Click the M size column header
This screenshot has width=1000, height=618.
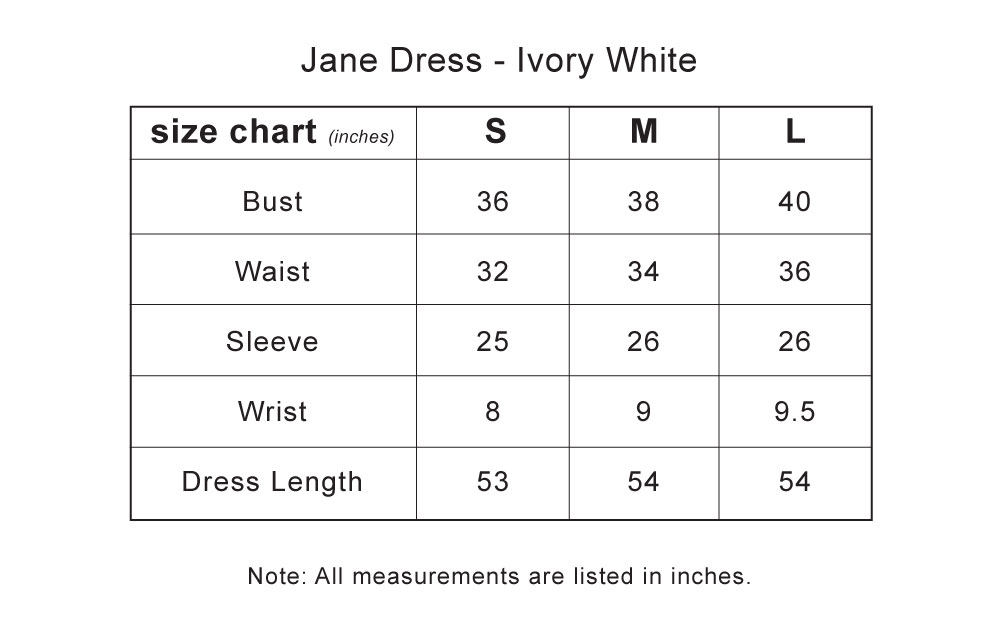coord(643,131)
